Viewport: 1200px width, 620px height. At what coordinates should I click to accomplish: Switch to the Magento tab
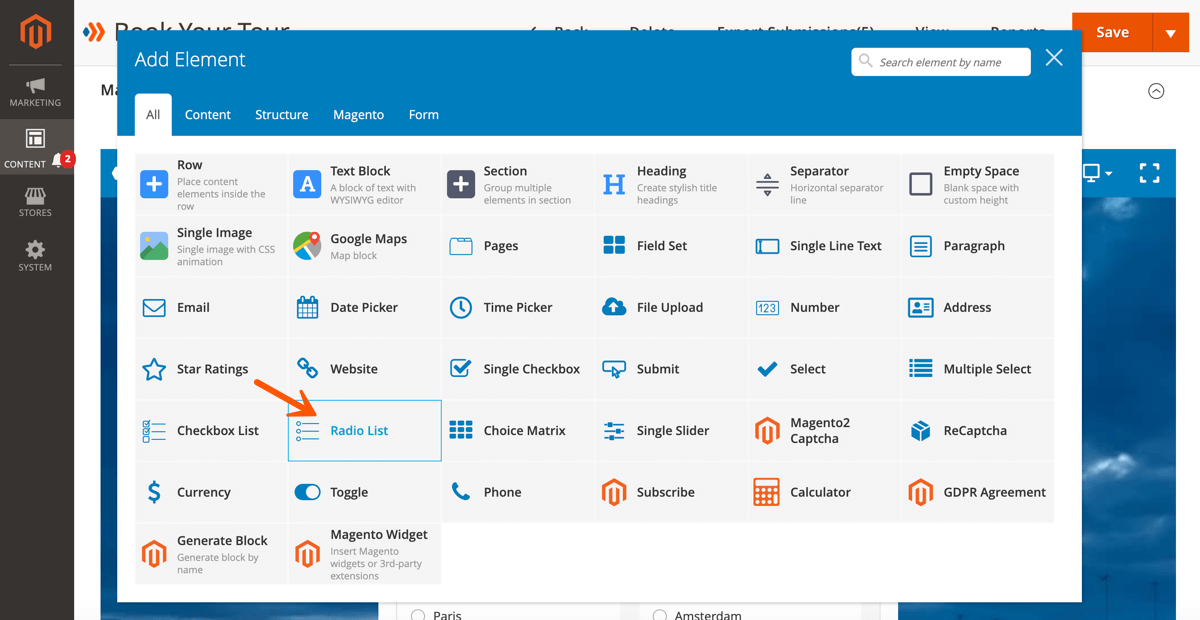pyautogui.click(x=358, y=115)
